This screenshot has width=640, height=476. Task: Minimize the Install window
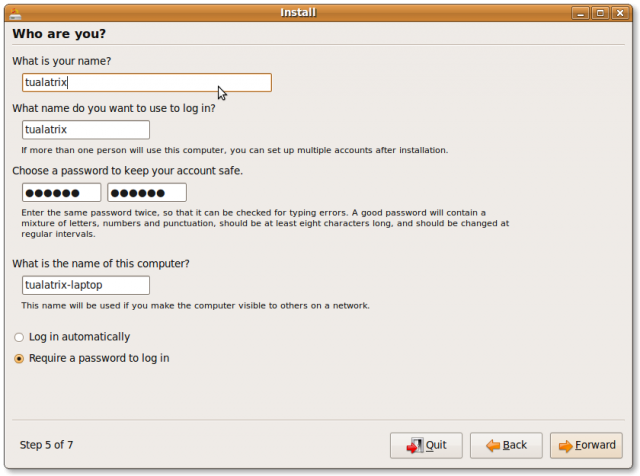pyautogui.click(x=580, y=12)
